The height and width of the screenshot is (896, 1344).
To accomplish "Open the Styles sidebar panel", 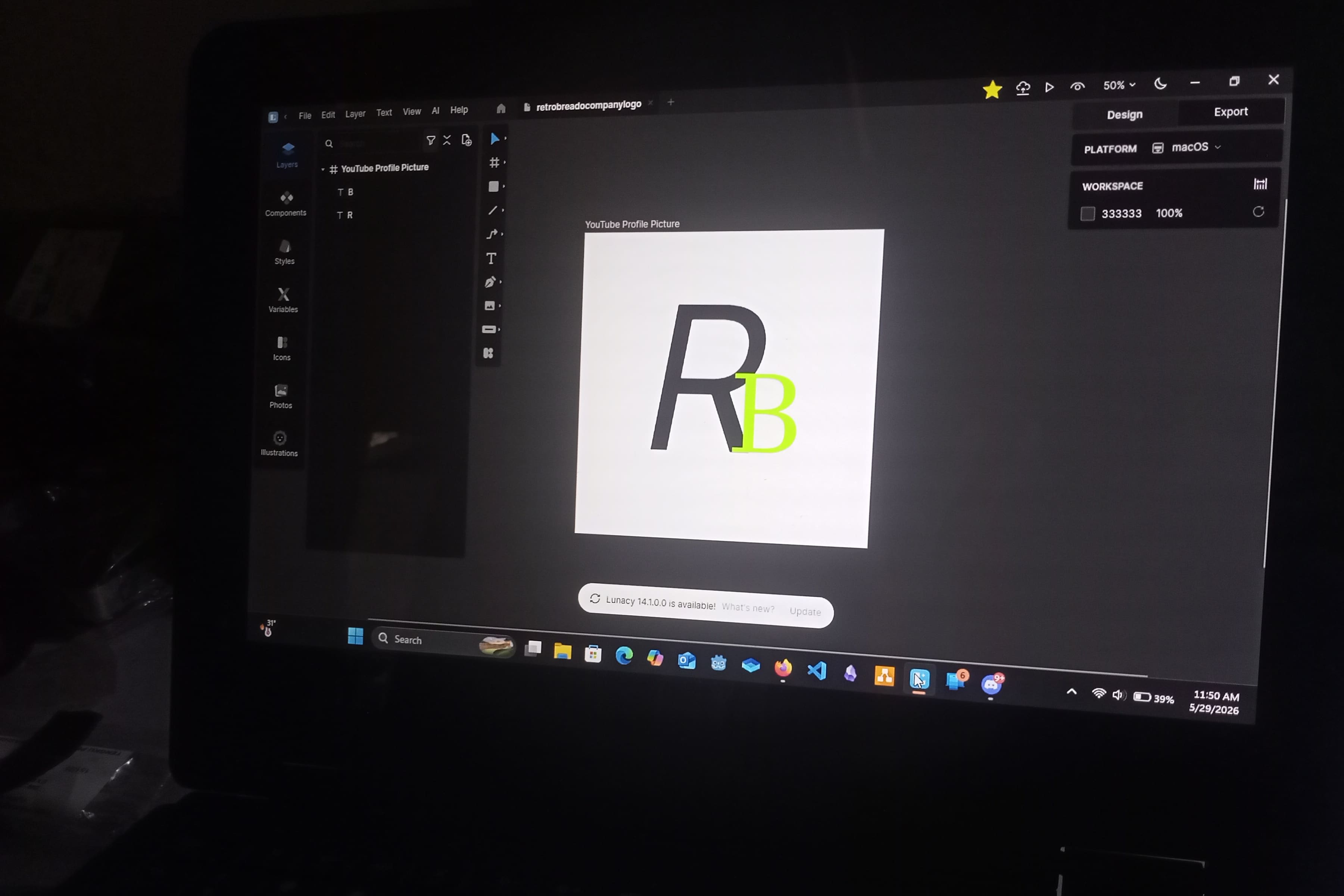I will click(284, 252).
